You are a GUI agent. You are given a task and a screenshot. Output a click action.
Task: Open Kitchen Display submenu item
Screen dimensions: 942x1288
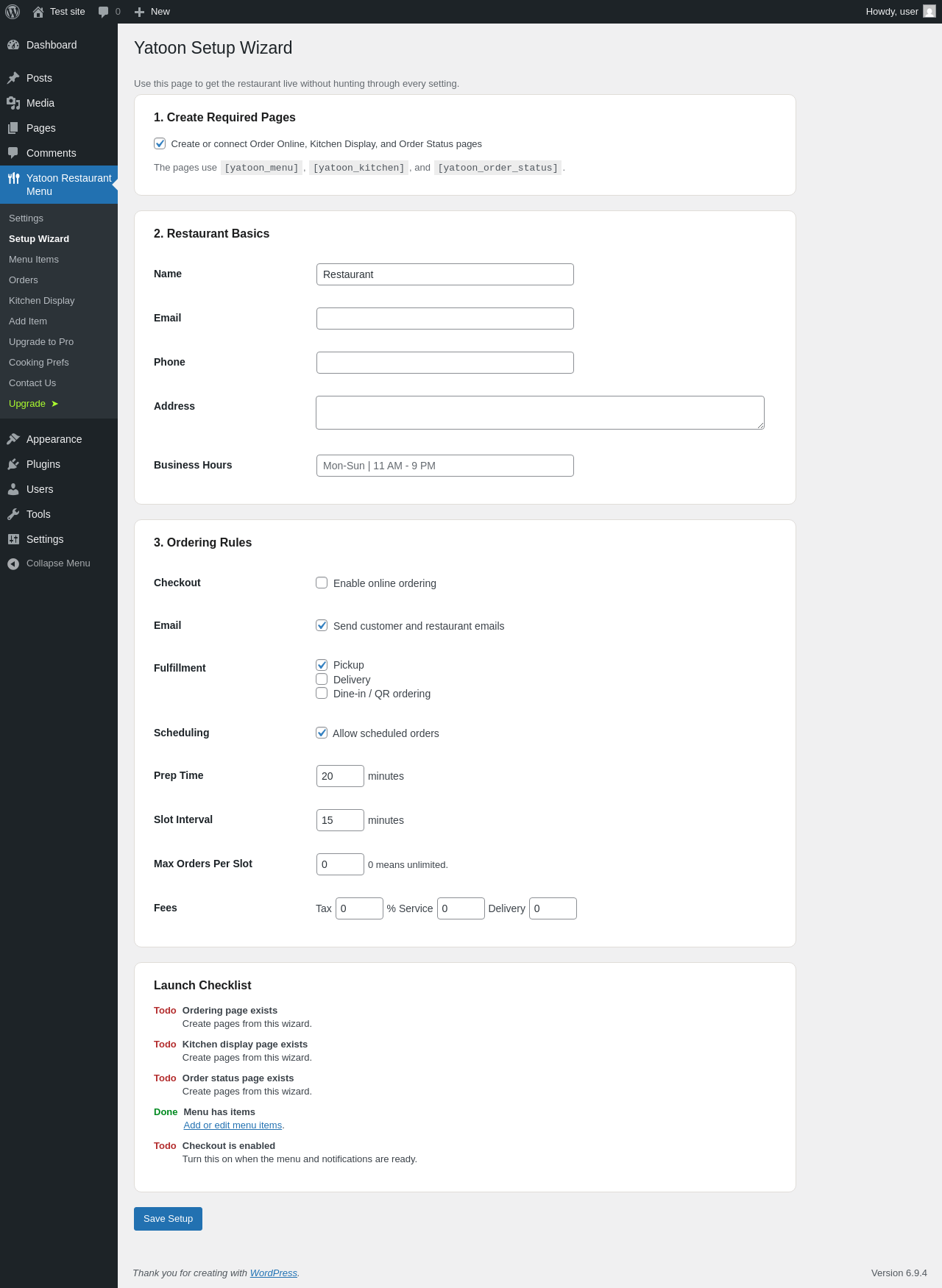(x=42, y=301)
